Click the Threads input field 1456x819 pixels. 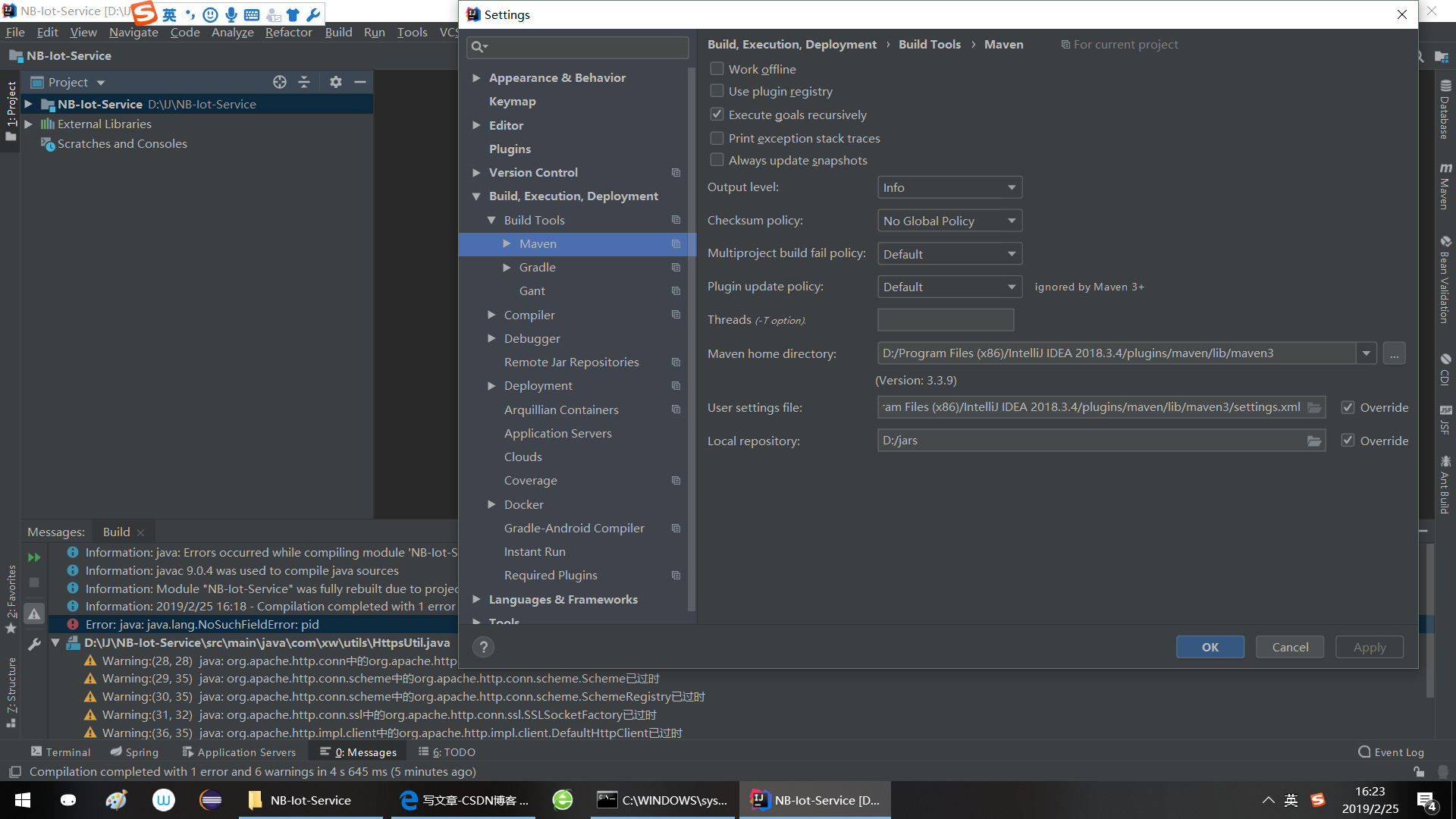[945, 320]
